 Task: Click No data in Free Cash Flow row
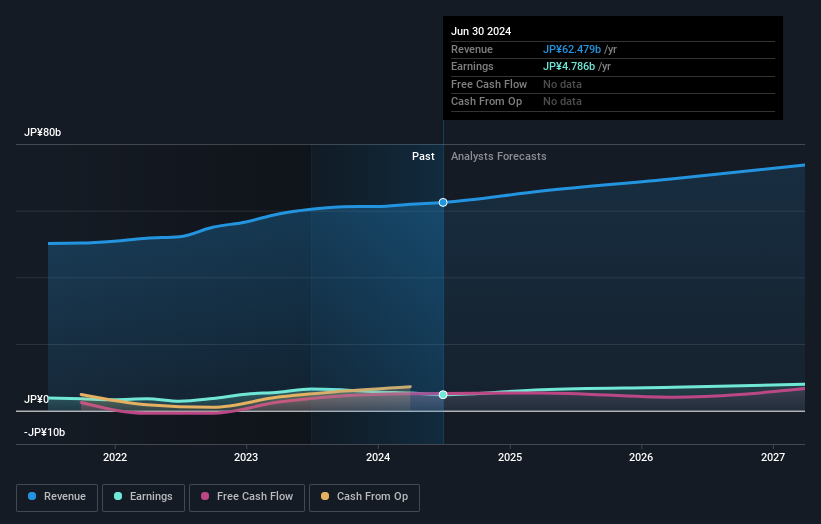click(x=562, y=84)
